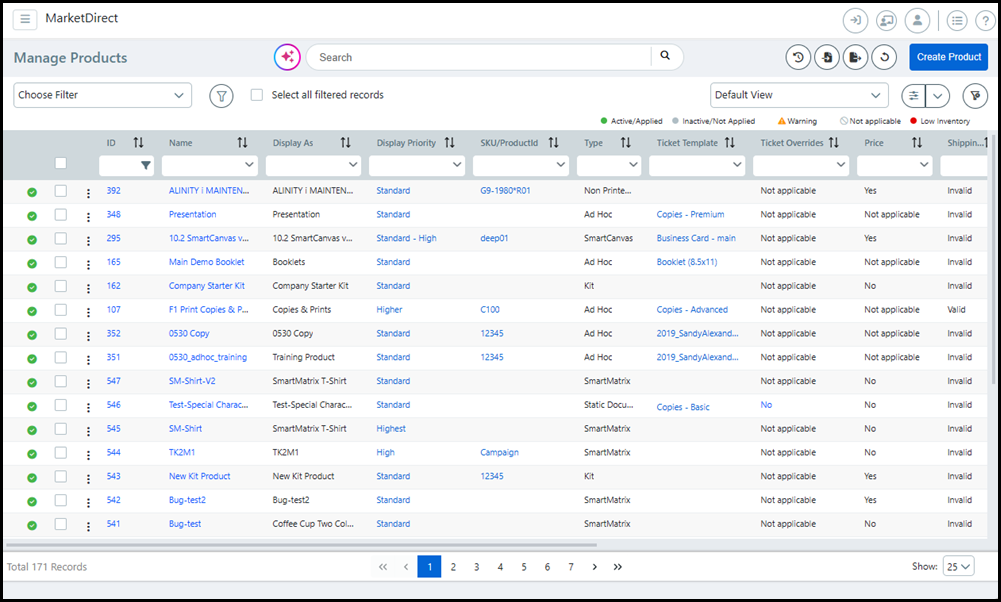Open the history clock icon
1001x602 pixels.
(x=798, y=58)
